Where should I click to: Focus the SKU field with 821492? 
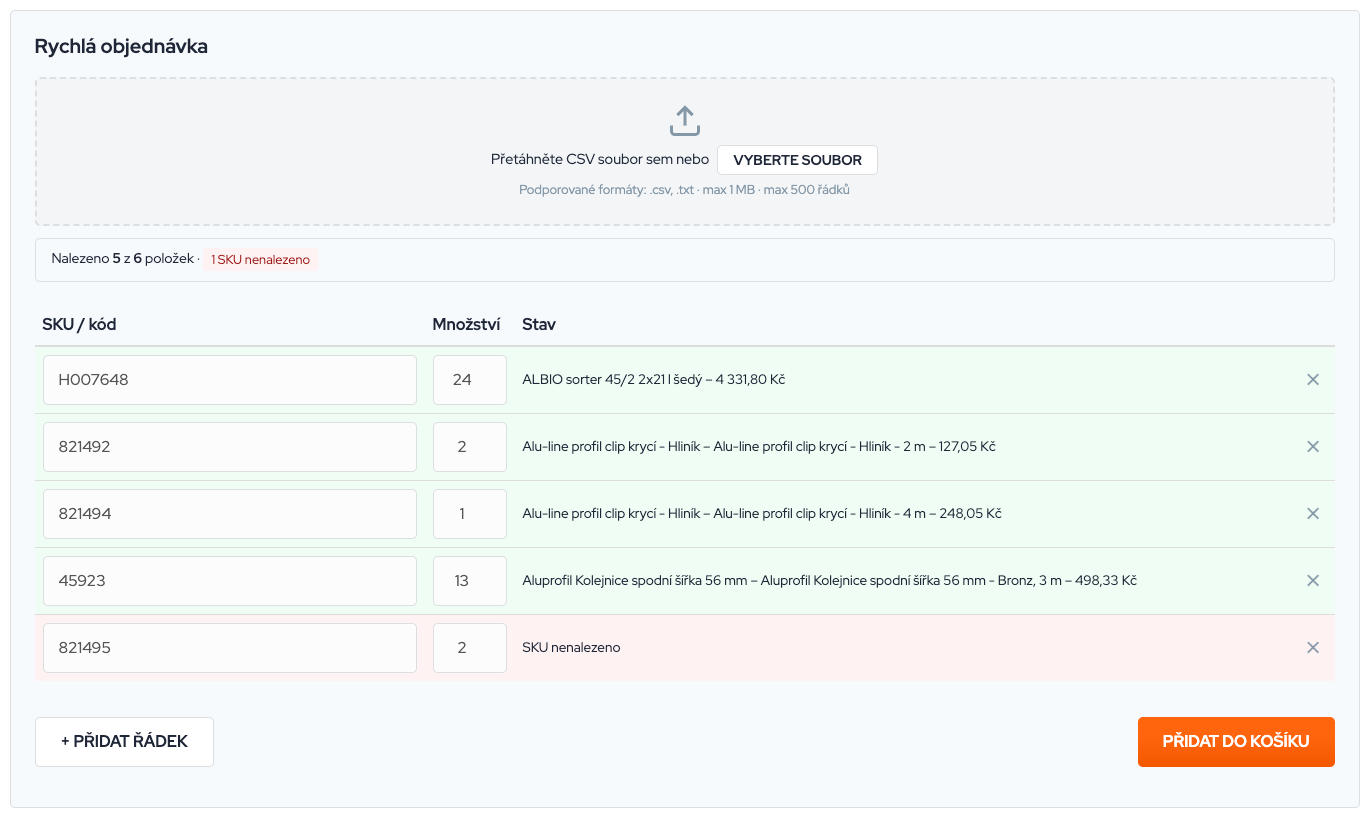[x=229, y=447]
